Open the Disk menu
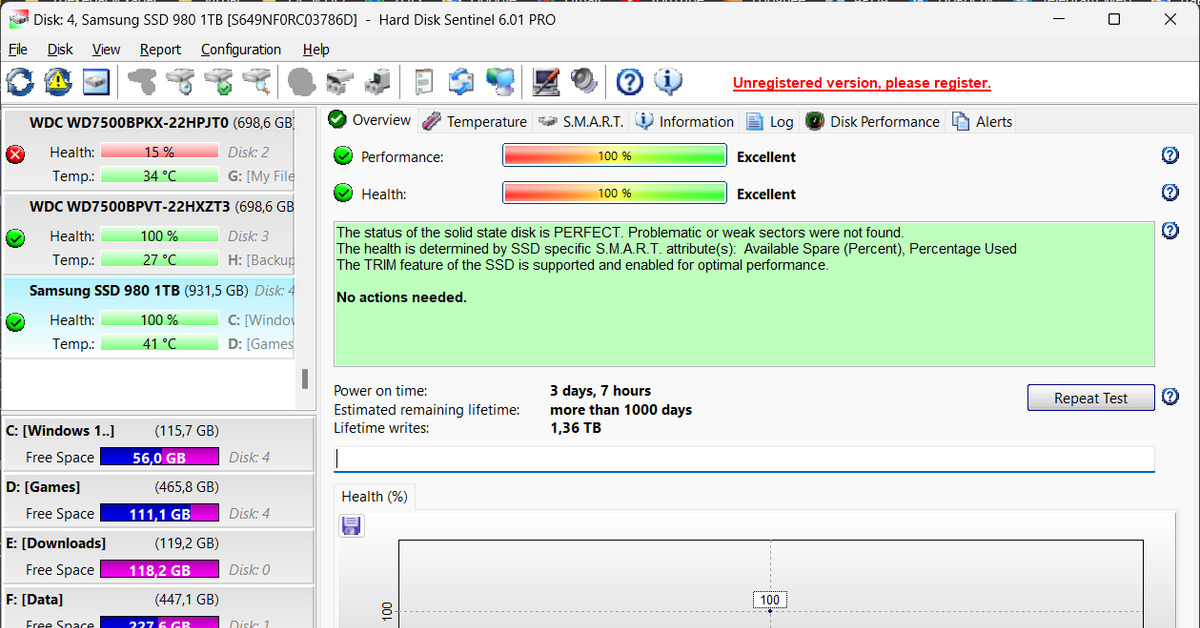The height and width of the screenshot is (628, 1200). tap(60, 49)
